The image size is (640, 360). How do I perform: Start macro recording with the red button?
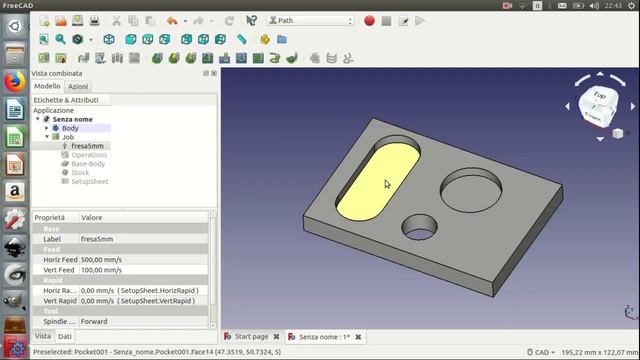coord(369,20)
